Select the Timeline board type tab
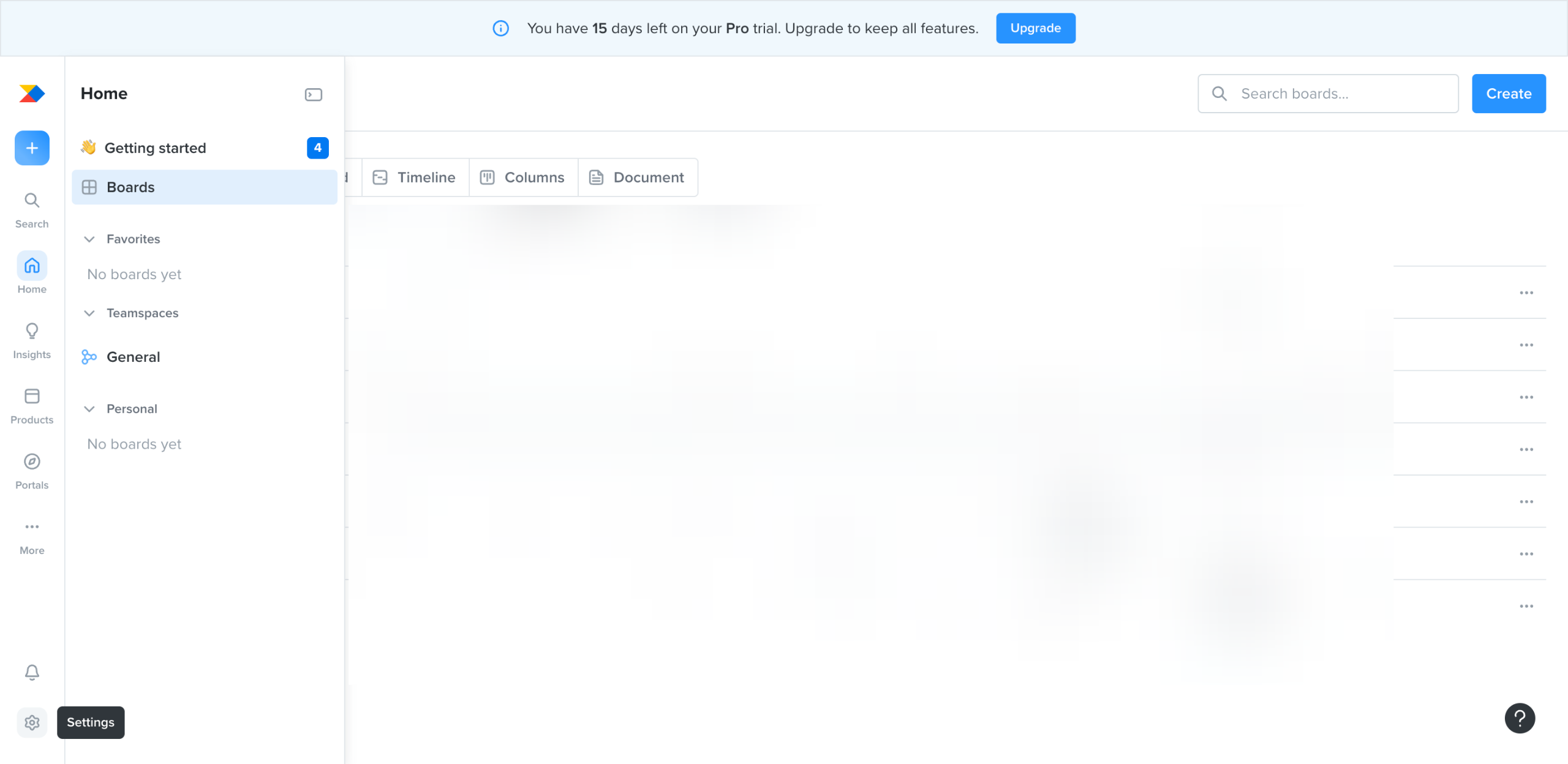Image resolution: width=1568 pixels, height=764 pixels. [x=415, y=178]
